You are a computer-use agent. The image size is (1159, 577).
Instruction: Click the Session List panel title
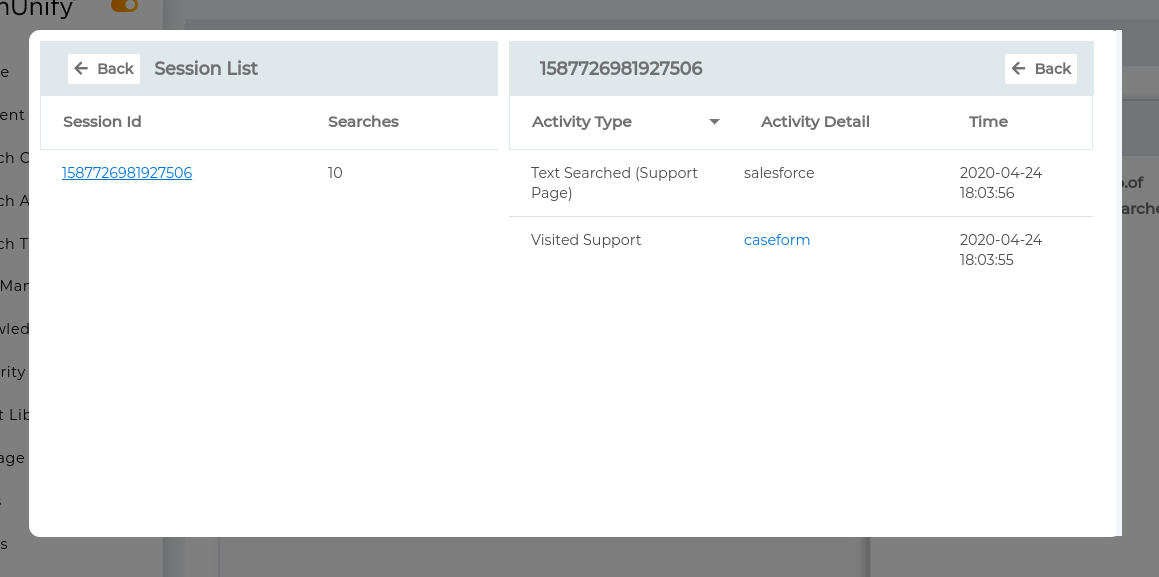click(206, 69)
